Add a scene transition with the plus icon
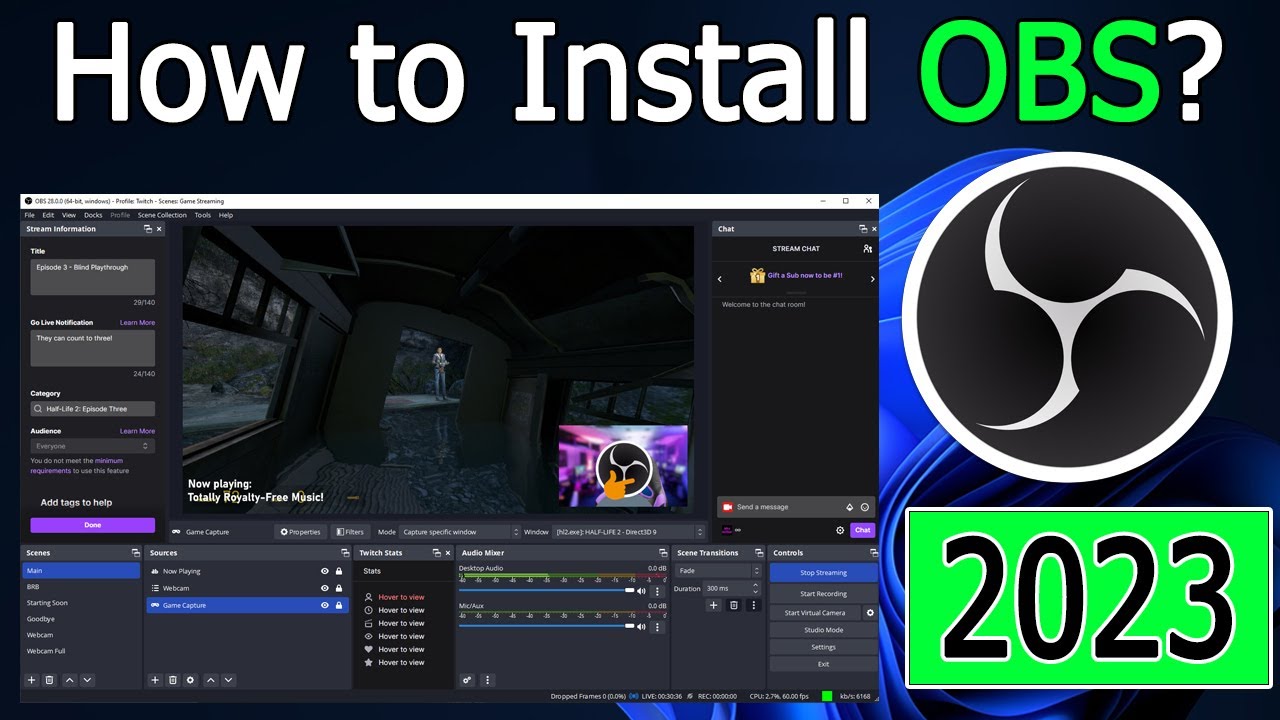The image size is (1280, 720). 713,605
